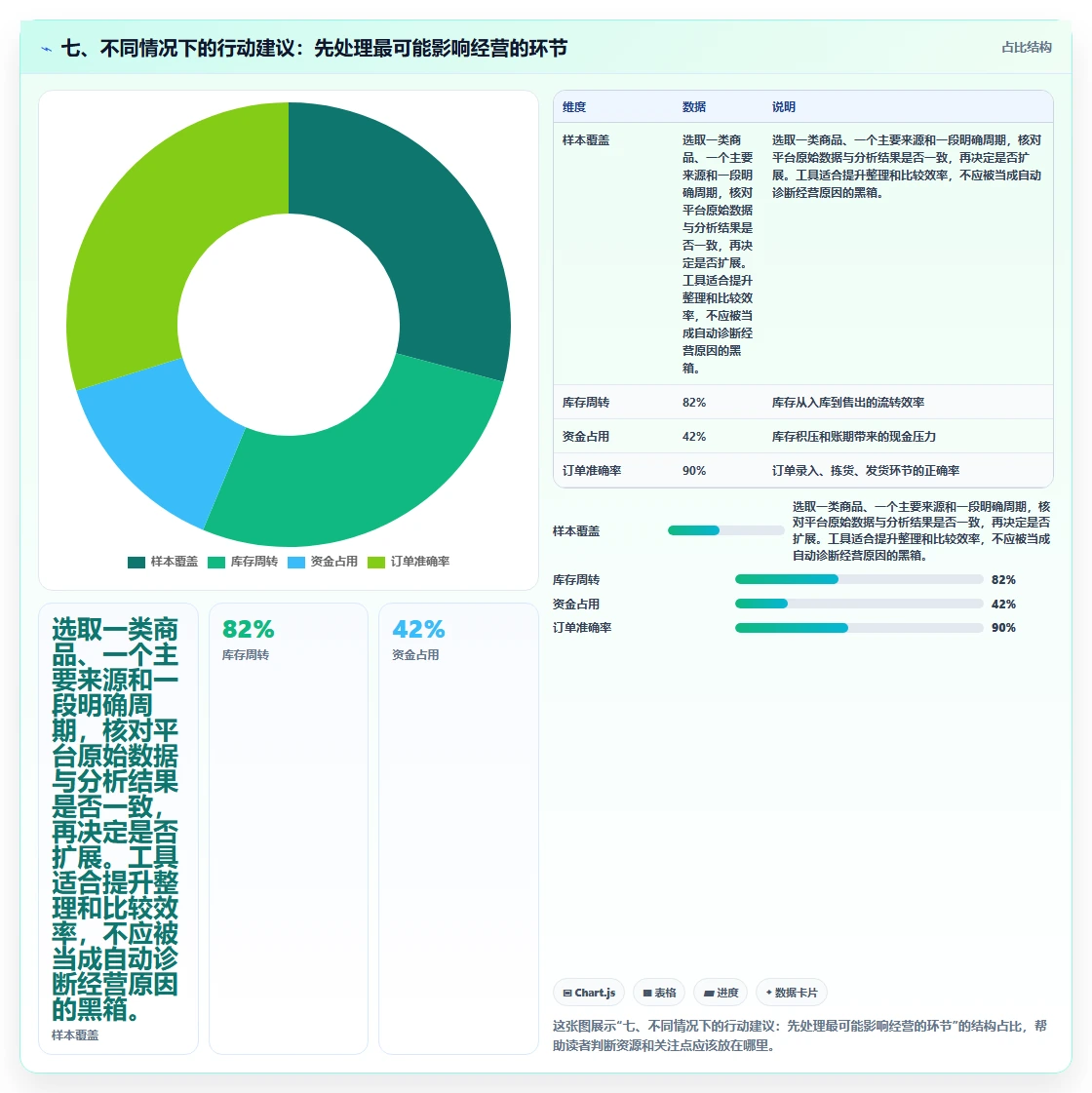
Task: Select the 订单准确率 table row label
Action: 592,471
